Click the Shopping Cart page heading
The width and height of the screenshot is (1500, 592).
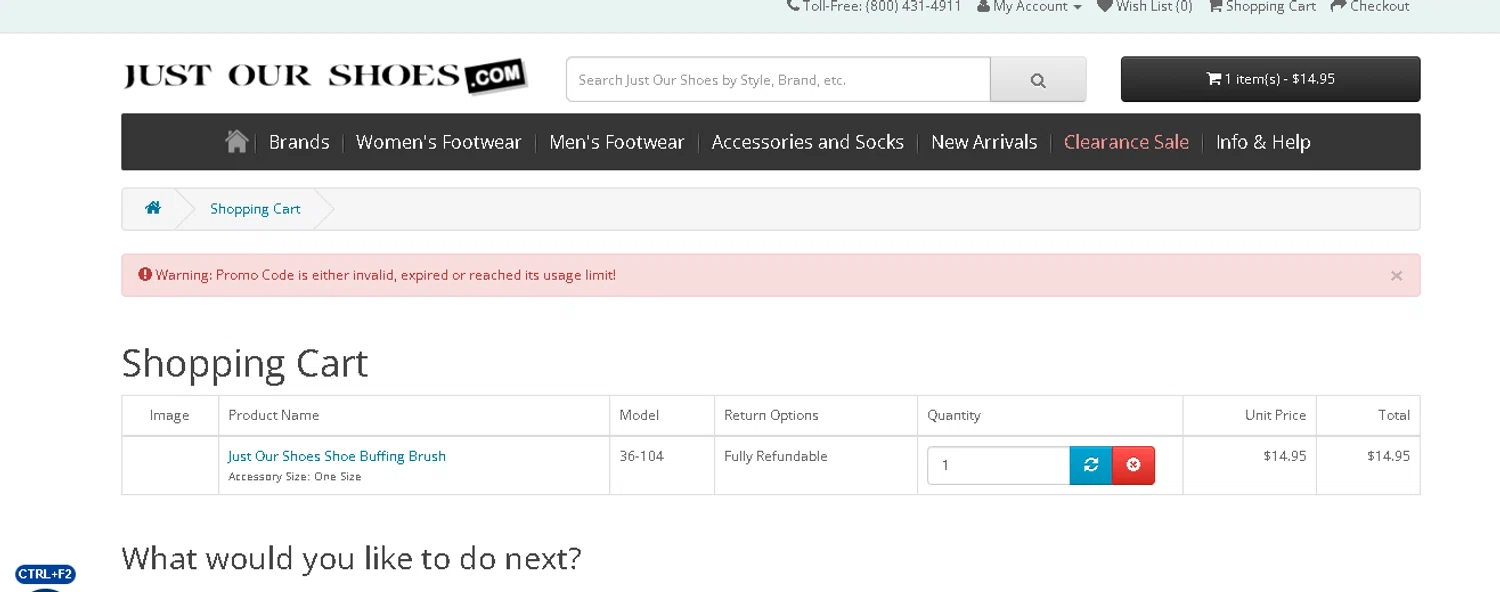point(245,363)
